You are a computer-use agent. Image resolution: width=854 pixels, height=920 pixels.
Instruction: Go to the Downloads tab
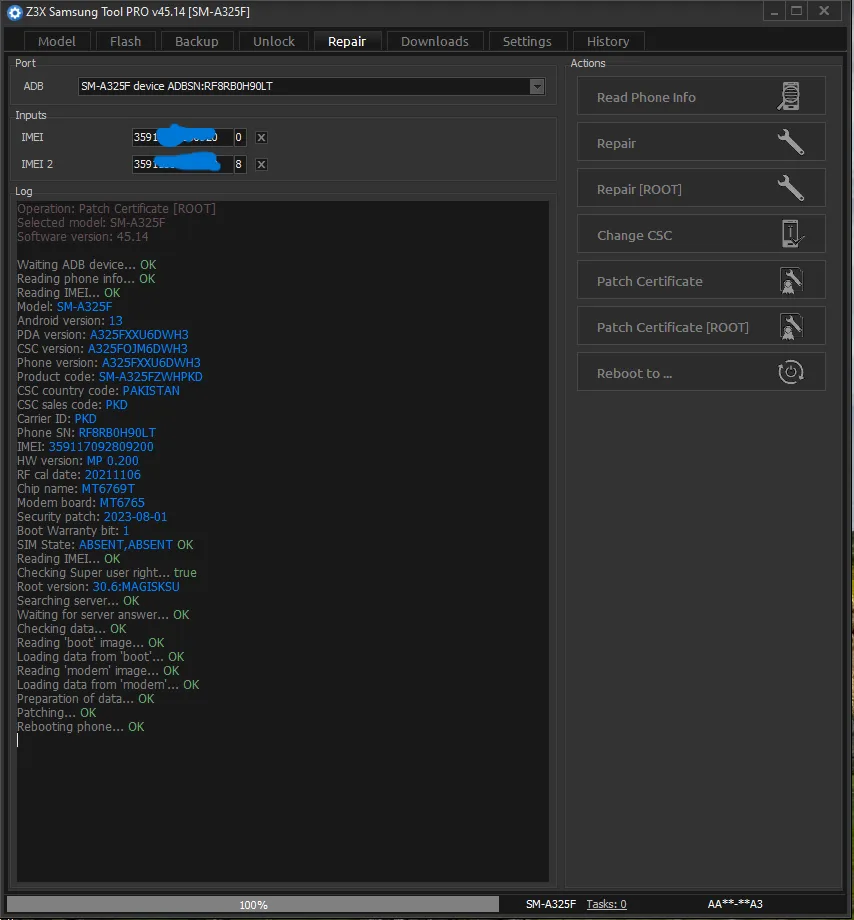point(434,41)
